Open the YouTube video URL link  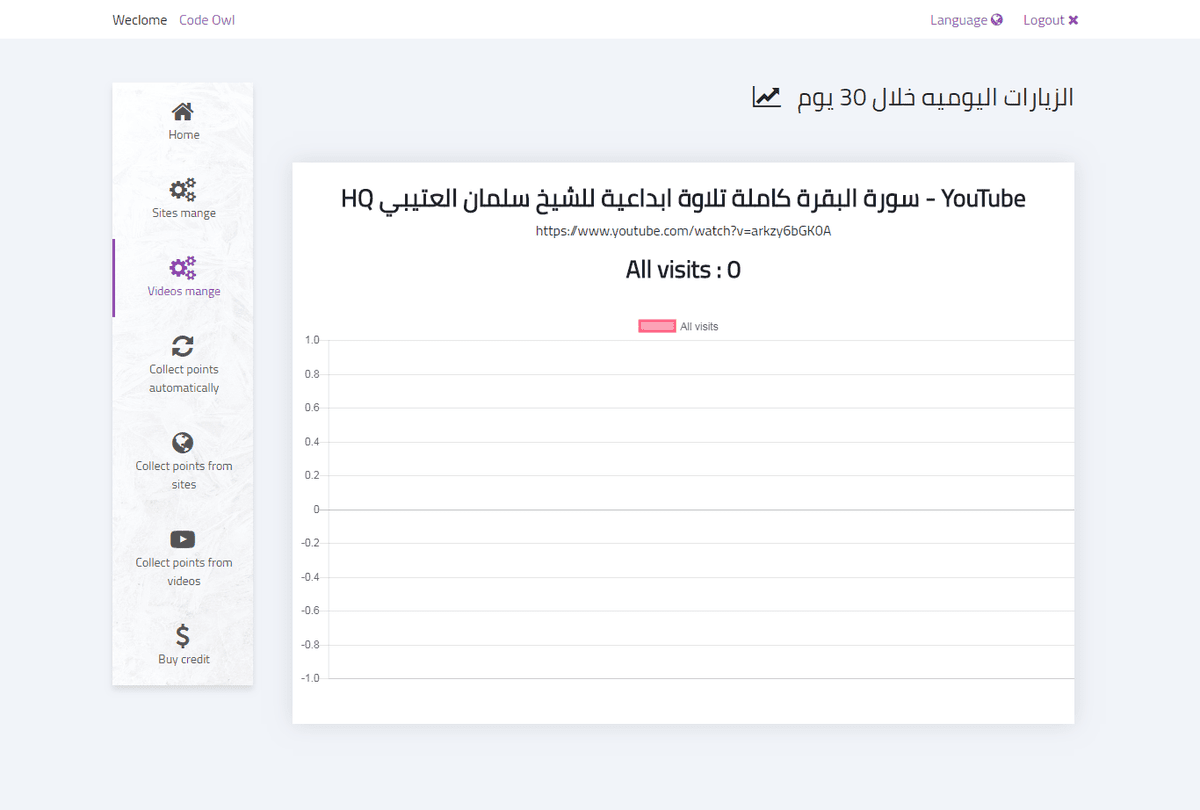tap(683, 231)
